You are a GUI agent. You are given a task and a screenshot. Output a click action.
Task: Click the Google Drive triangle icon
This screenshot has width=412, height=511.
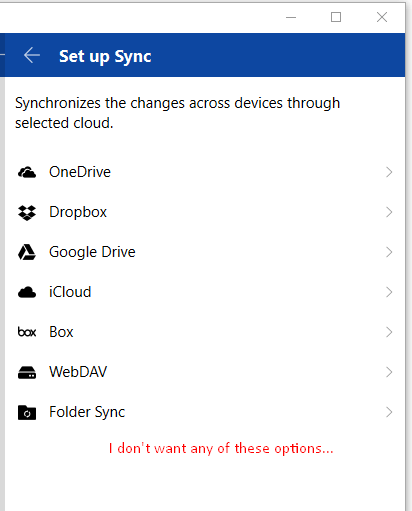tap(27, 252)
